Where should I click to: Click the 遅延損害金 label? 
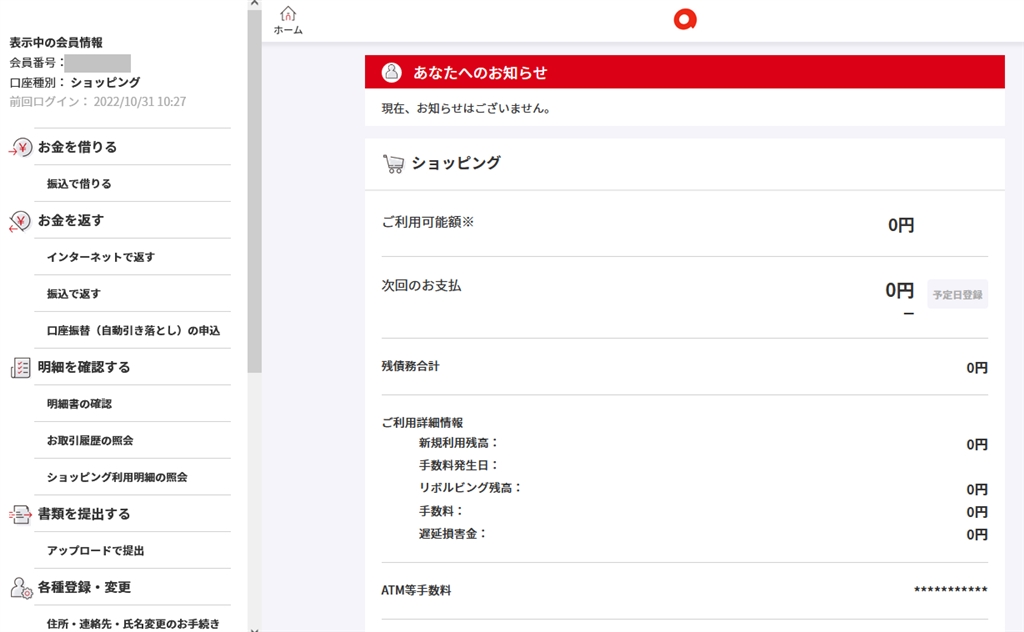453,533
